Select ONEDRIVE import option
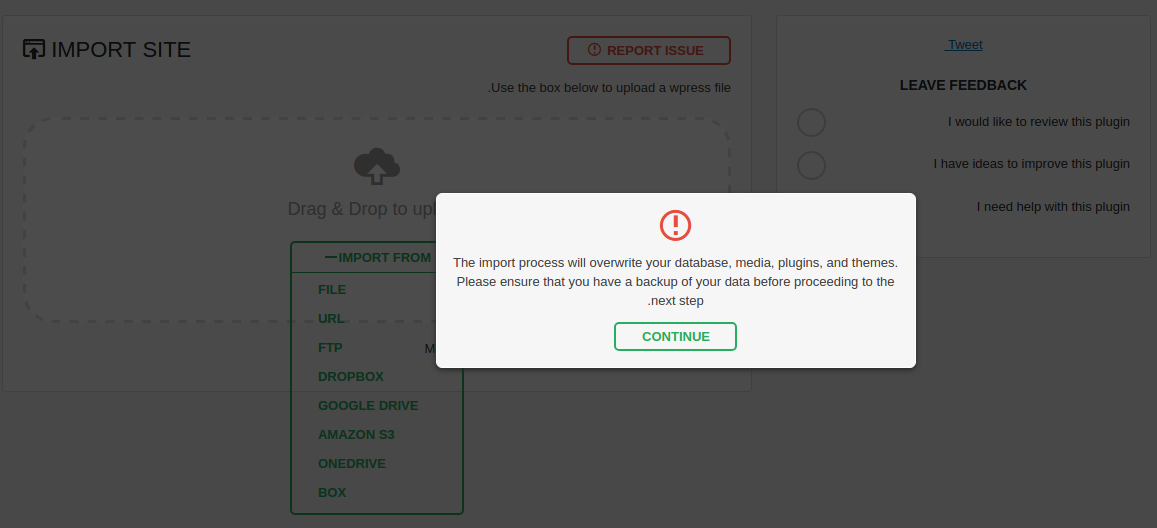This screenshot has height=528, width=1157. tap(352, 464)
